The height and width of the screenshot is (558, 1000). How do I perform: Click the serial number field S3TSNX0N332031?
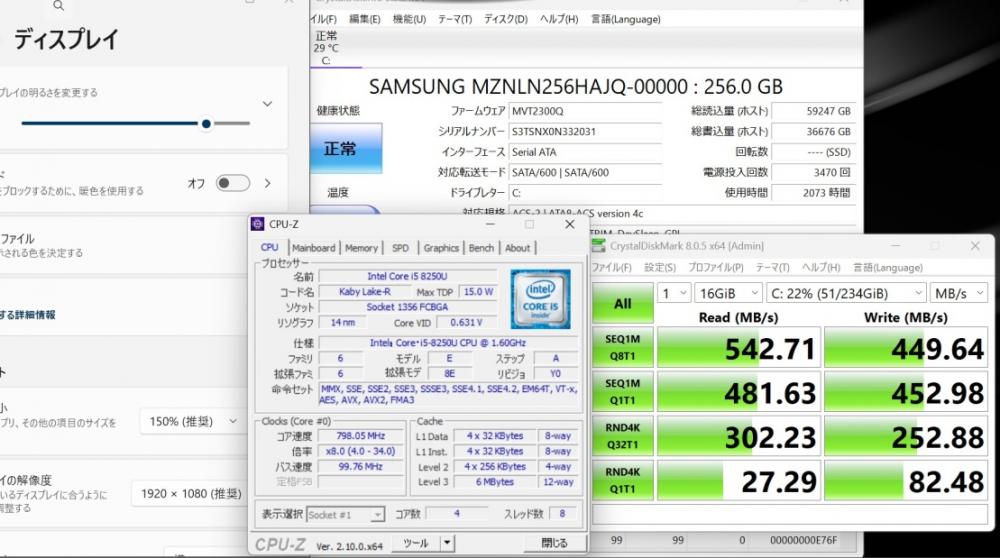(x=585, y=131)
